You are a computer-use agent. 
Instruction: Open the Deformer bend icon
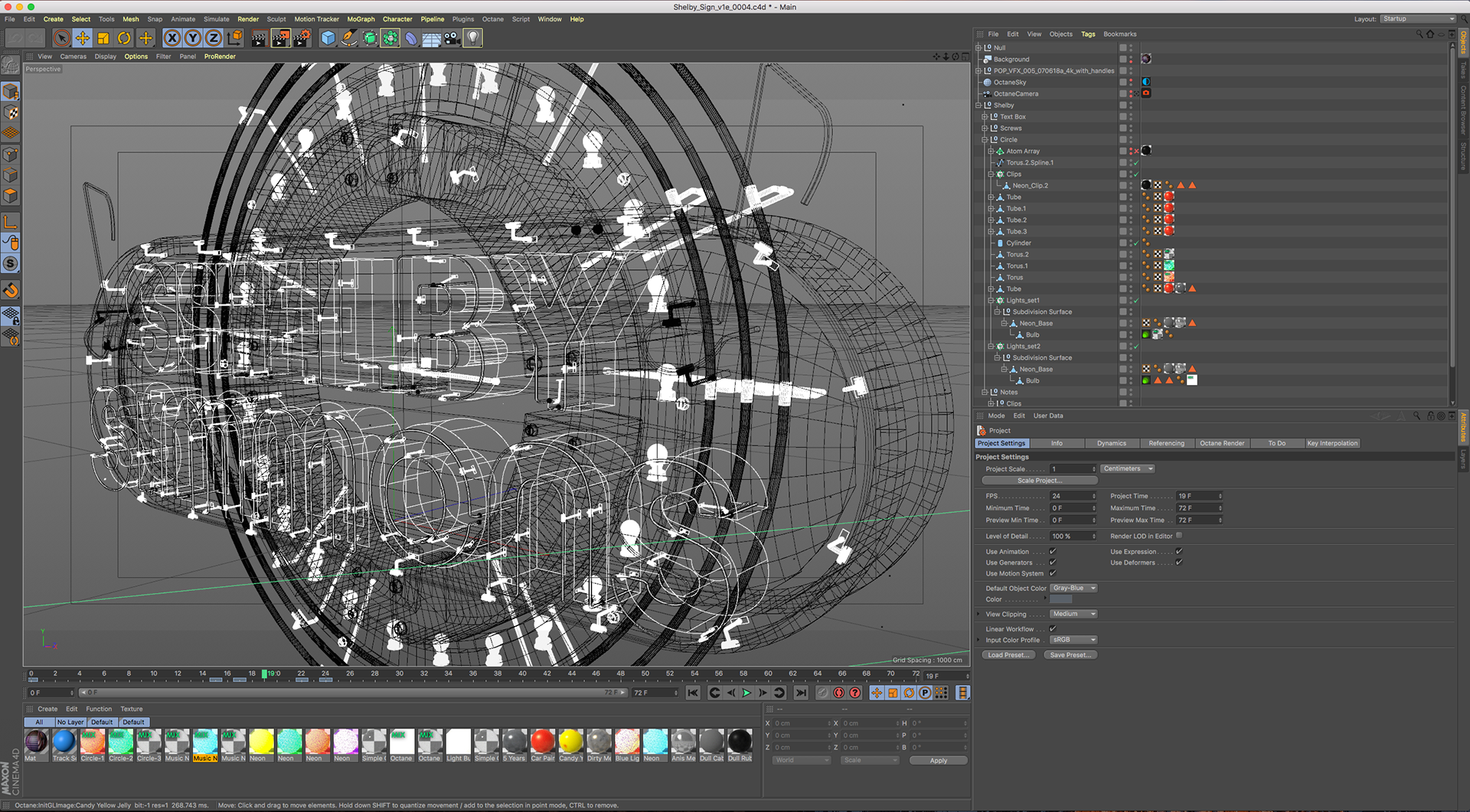(411, 38)
